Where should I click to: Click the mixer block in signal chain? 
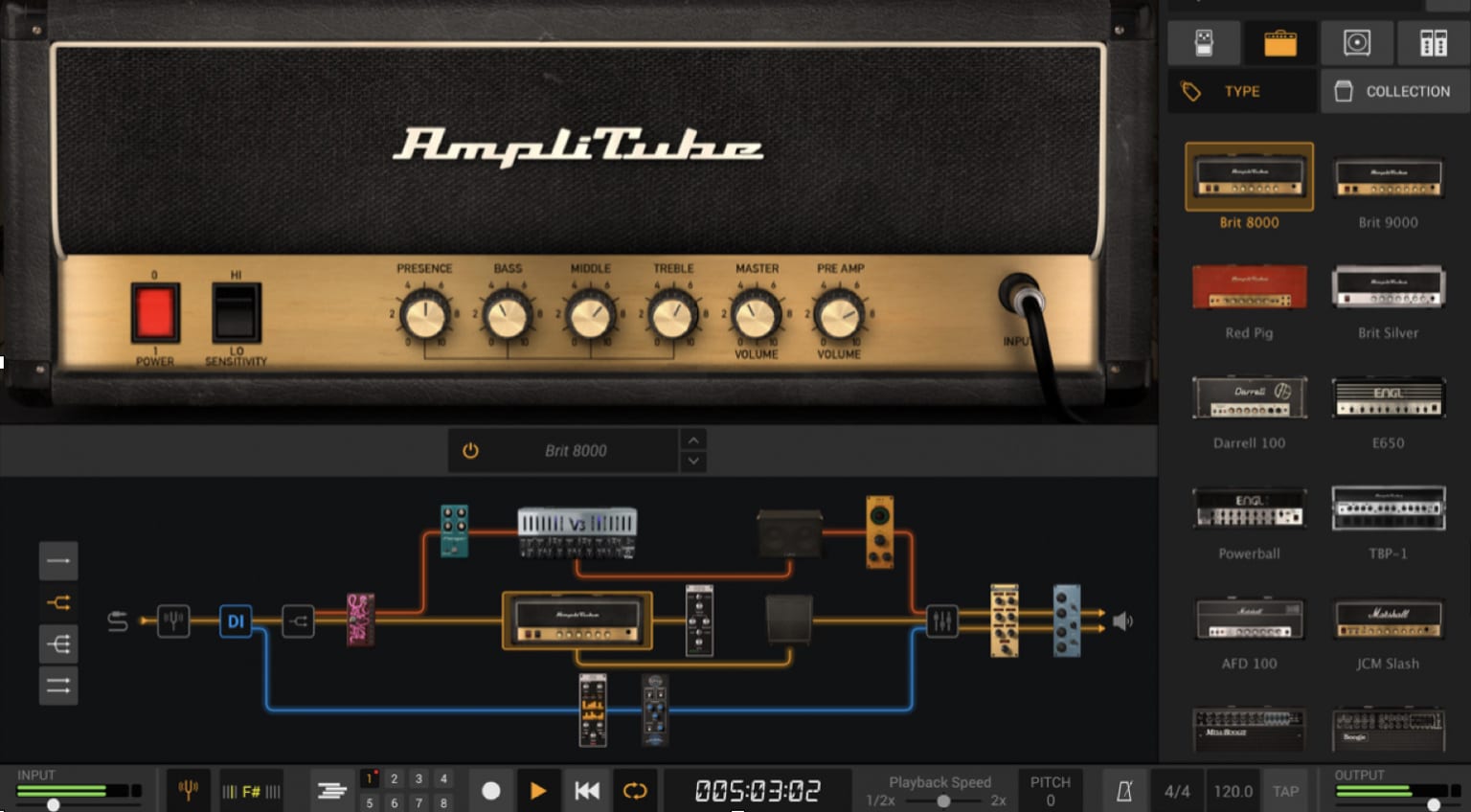click(941, 621)
